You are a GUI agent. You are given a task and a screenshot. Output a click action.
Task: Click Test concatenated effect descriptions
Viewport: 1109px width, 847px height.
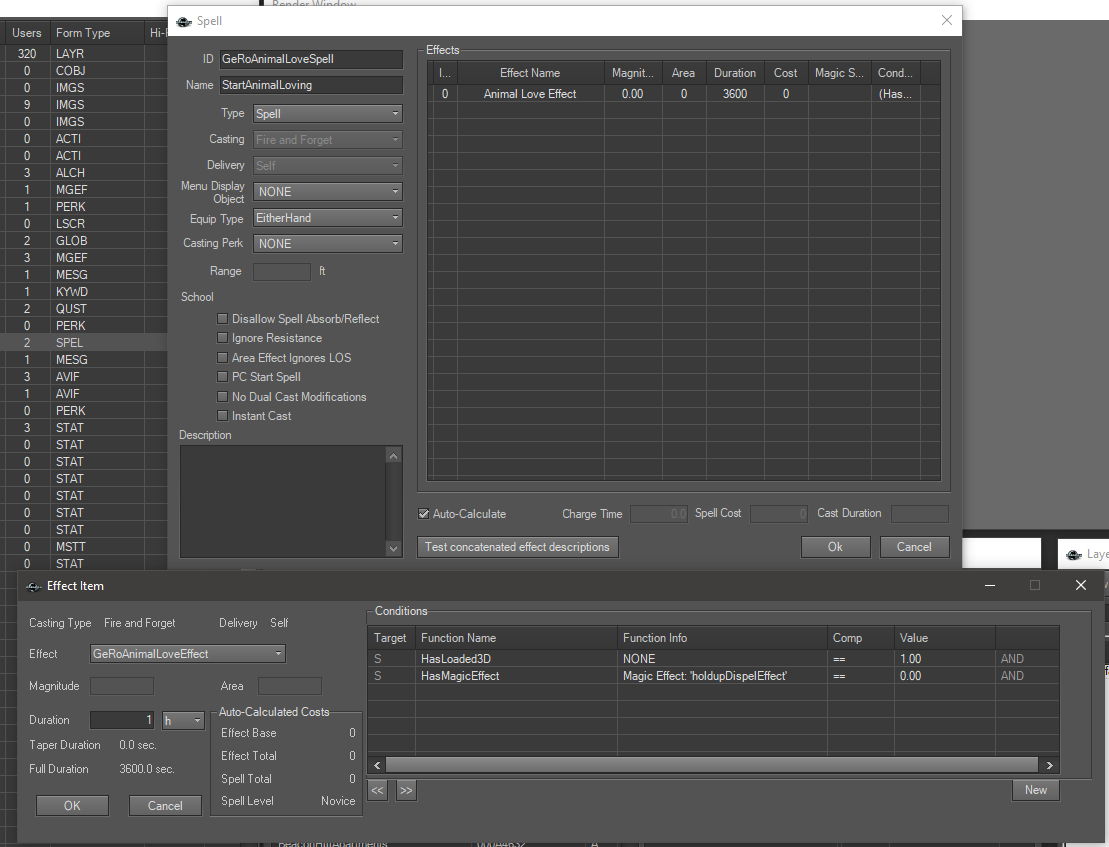pos(518,547)
